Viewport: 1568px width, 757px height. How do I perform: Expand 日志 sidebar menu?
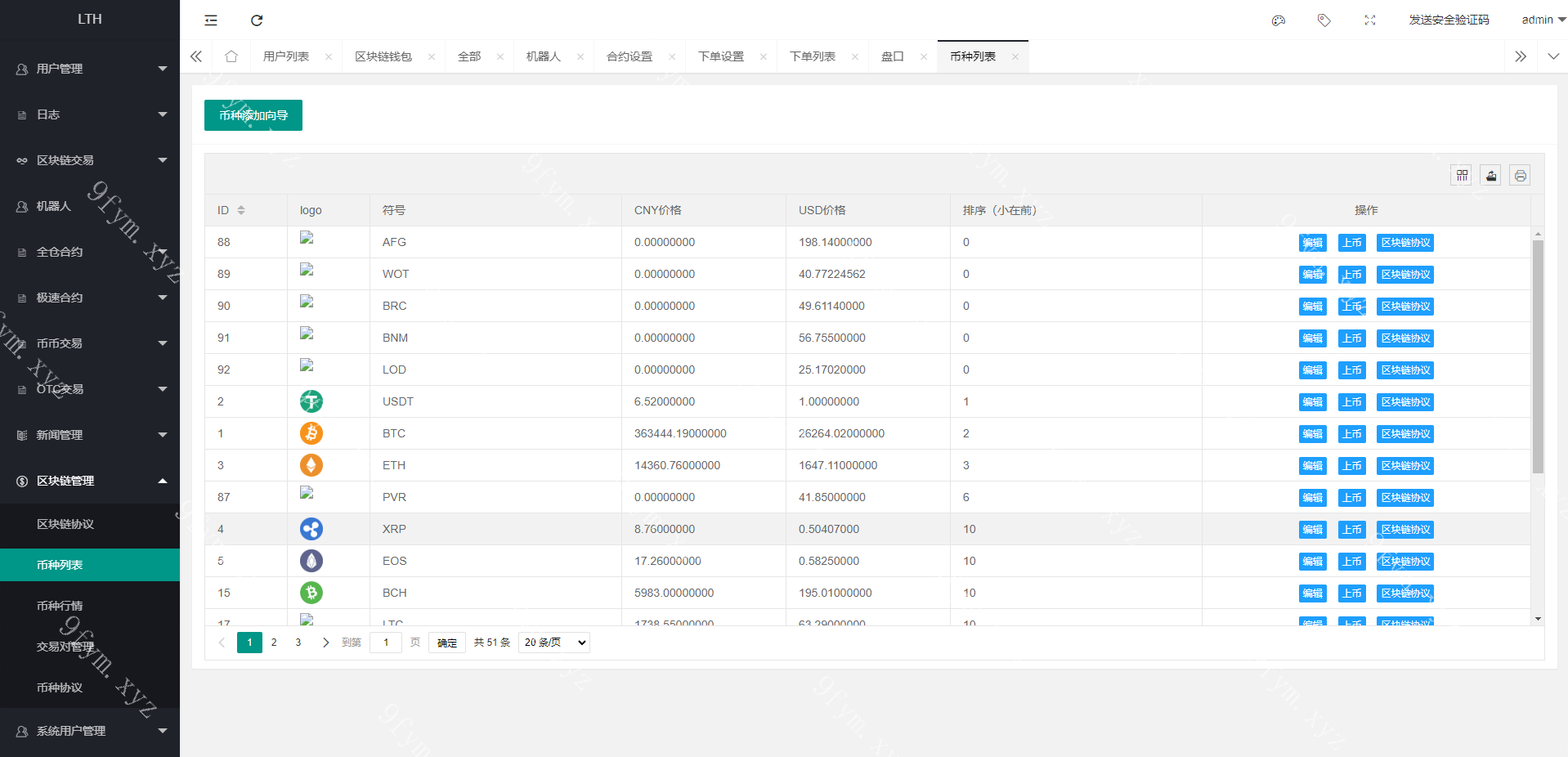[x=90, y=114]
